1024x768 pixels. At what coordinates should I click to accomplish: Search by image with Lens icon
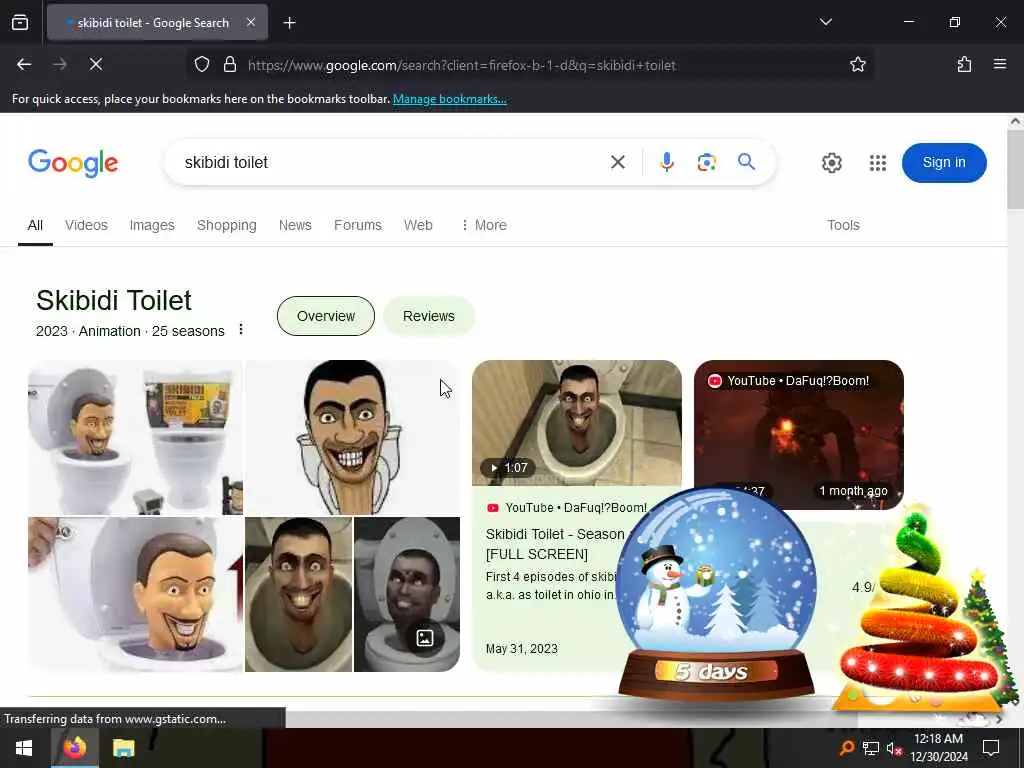707,162
